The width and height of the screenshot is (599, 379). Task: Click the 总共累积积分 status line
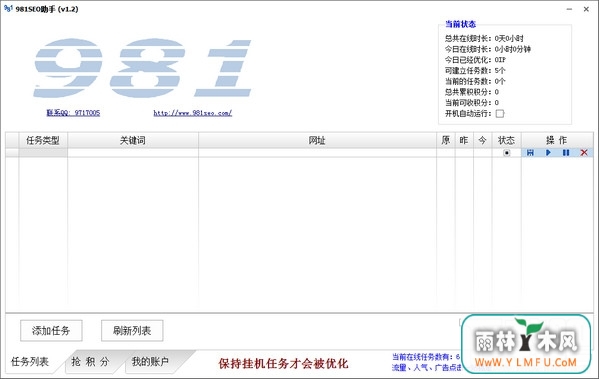pyautogui.click(x=472, y=92)
